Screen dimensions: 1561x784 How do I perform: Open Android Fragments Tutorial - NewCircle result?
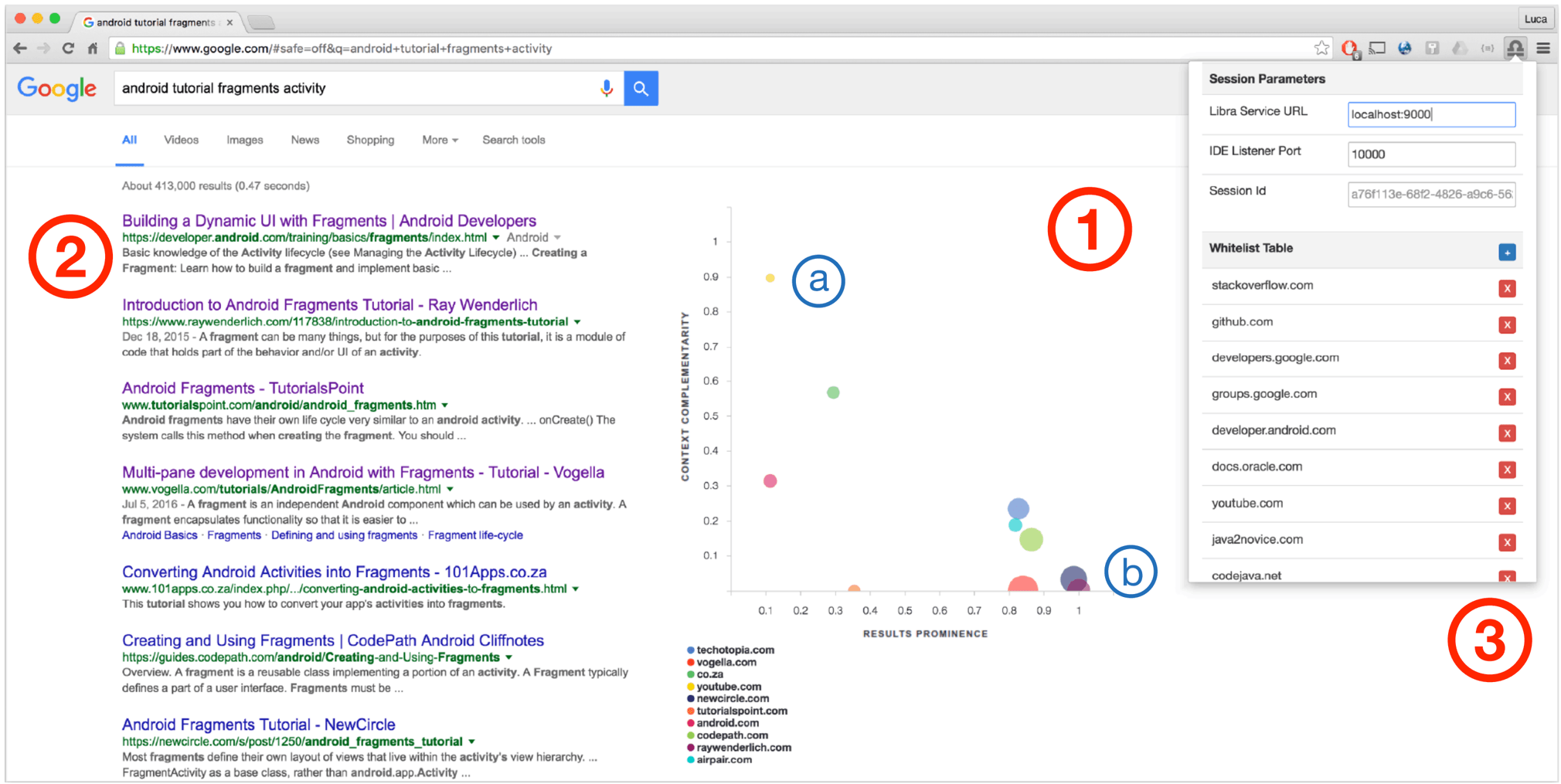259,725
